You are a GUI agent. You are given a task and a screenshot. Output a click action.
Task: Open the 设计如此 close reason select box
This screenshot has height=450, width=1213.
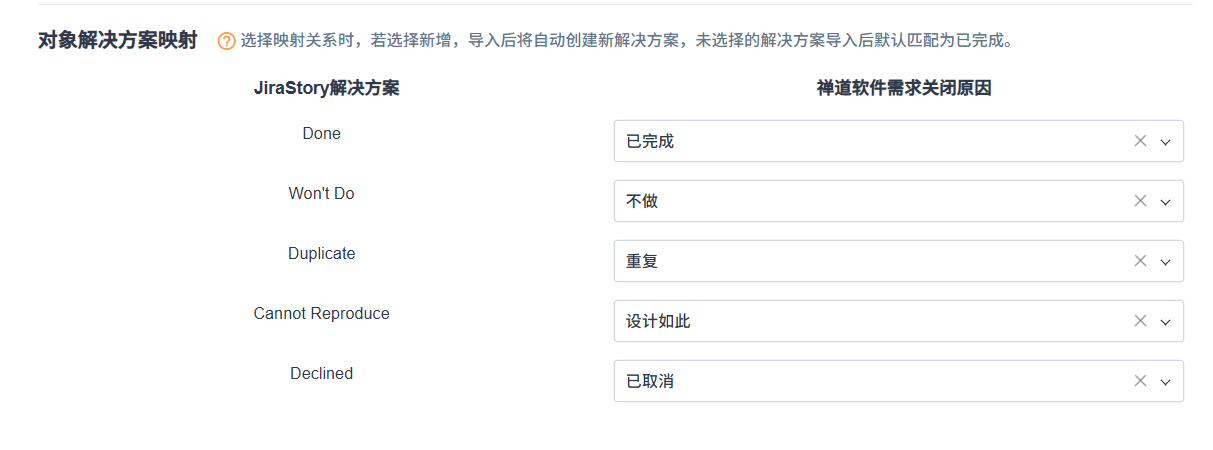pyautogui.click(x=860, y=321)
